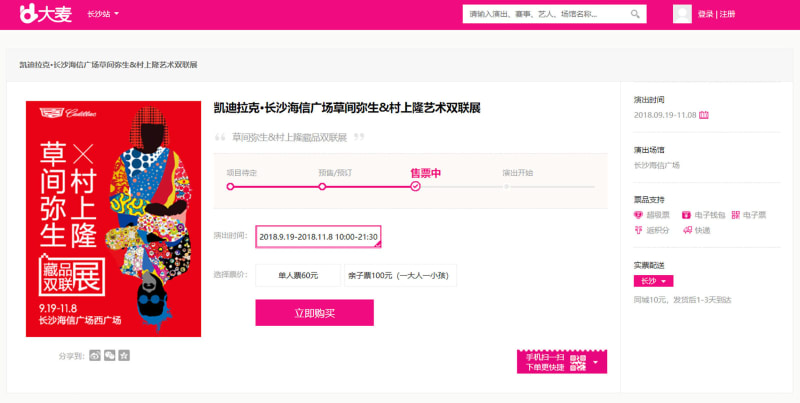
Task: Click the 草间弥生&村上隆藏品双联展 subtitle quote
Action: coord(289,137)
